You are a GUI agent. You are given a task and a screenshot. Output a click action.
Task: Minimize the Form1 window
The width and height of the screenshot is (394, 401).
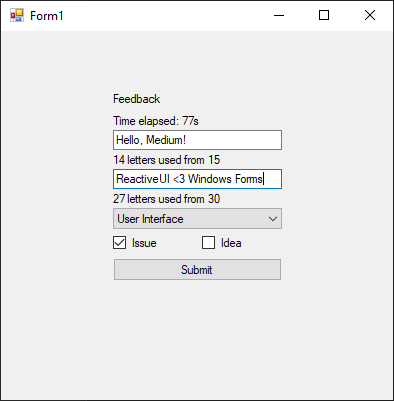coord(279,15)
